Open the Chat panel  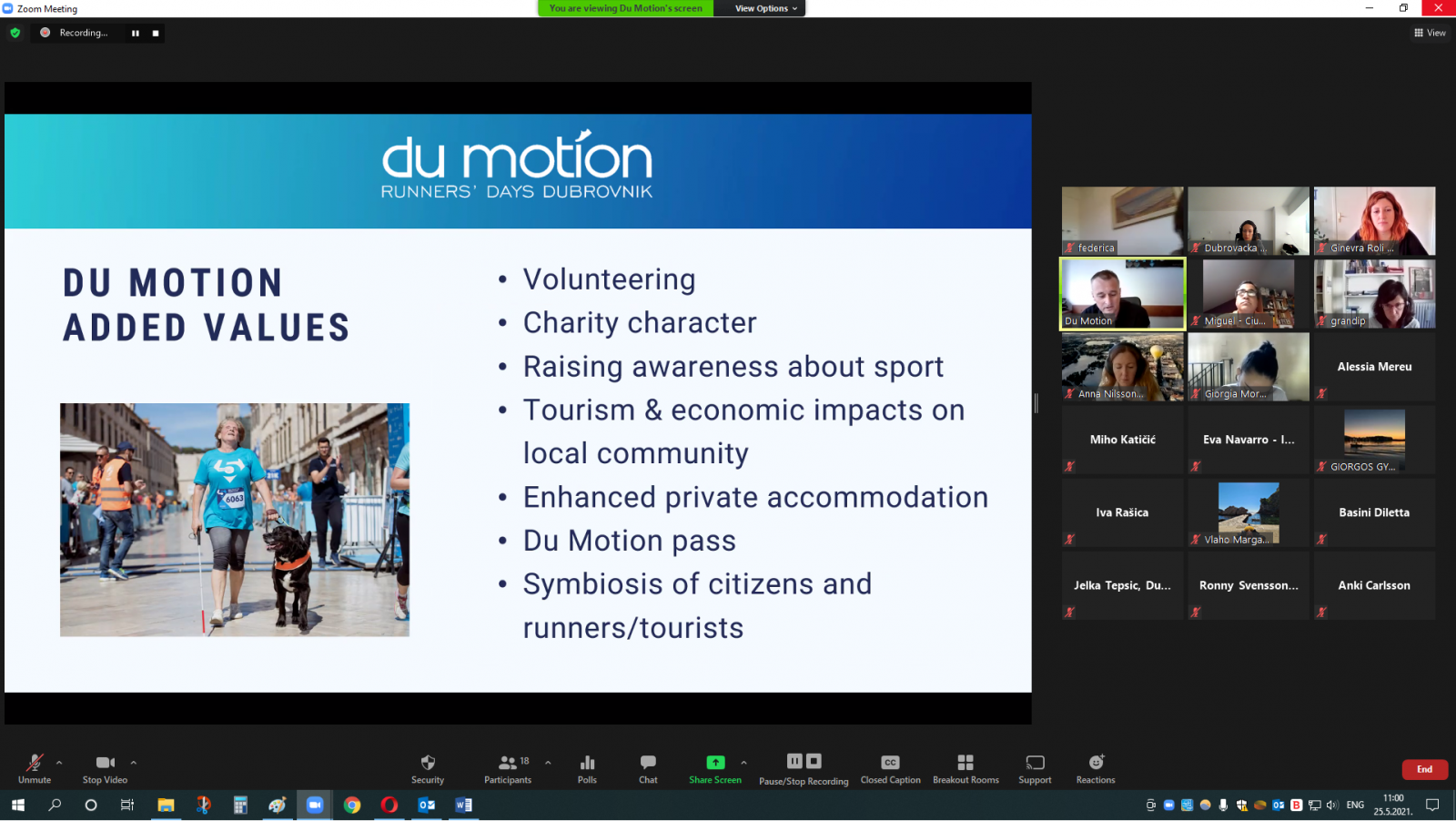(648, 768)
